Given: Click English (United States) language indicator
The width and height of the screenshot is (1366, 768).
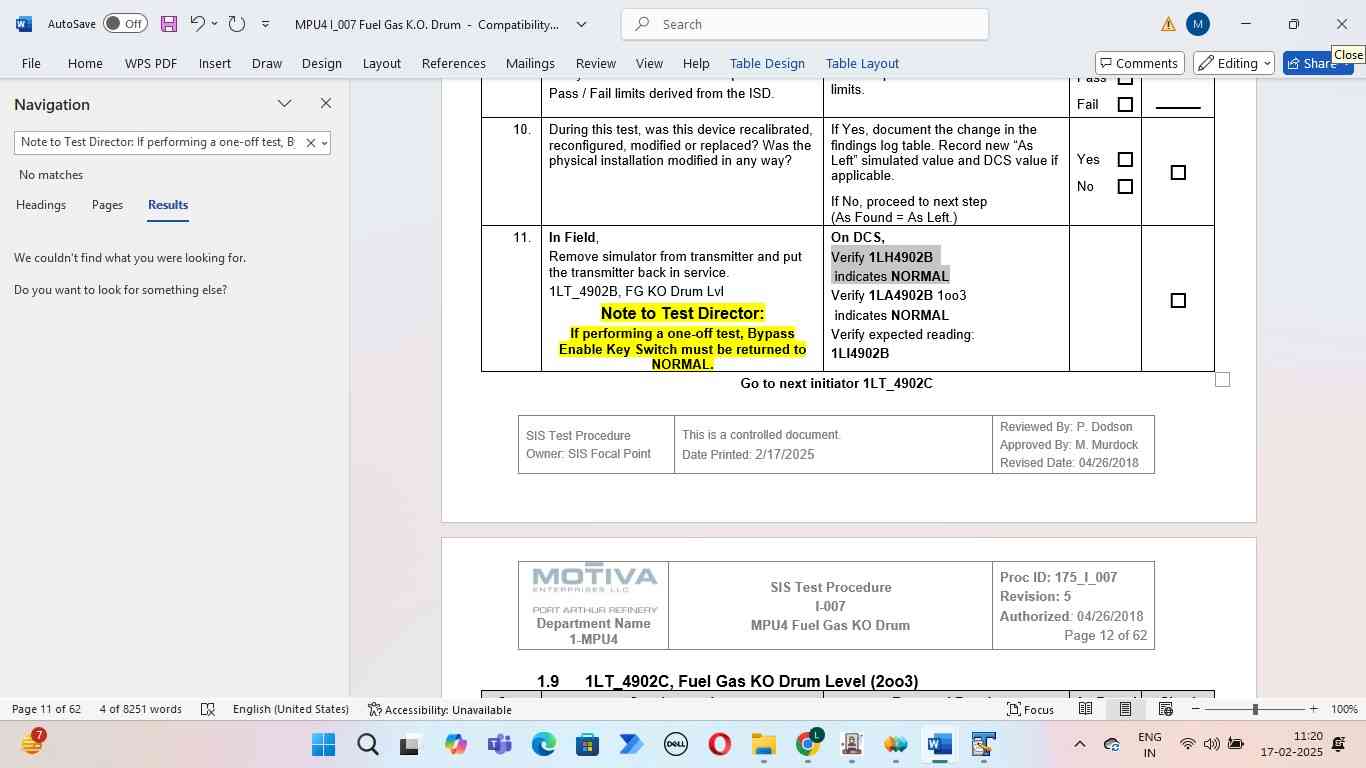Looking at the screenshot, I should (291, 709).
